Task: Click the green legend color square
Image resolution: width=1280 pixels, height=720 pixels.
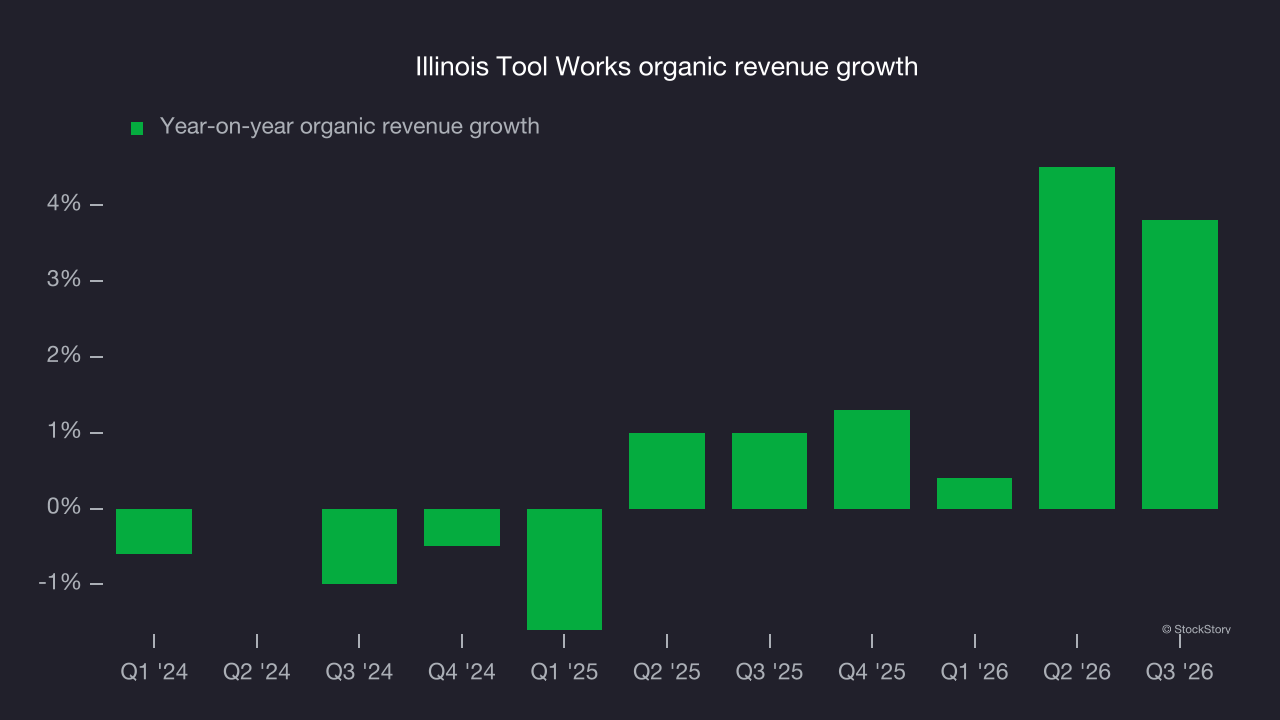Action: [137, 128]
